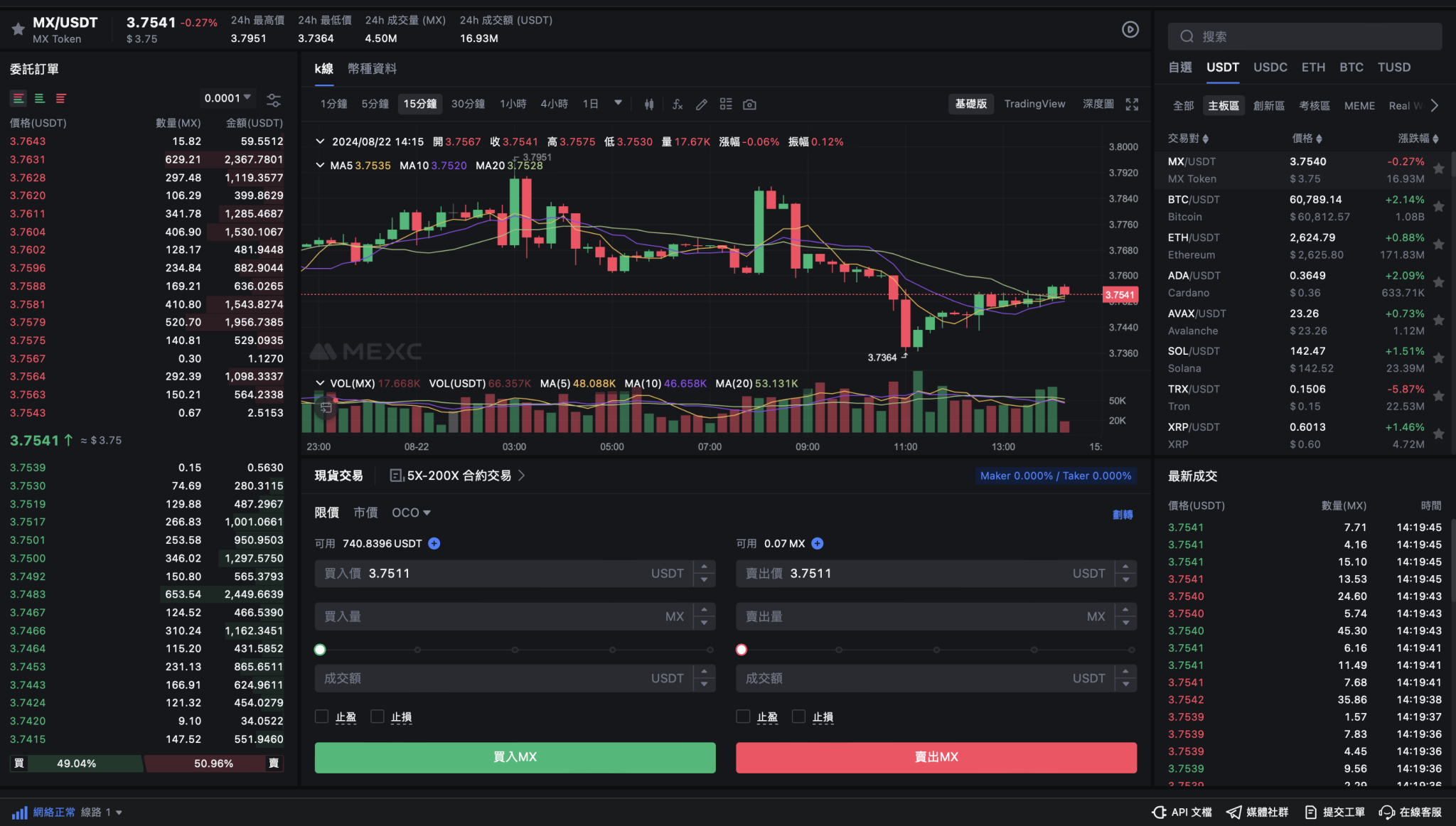Image resolution: width=1456 pixels, height=826 pixels.
Task: Add MX funds with plus icon
Action: tap(818, 544)
